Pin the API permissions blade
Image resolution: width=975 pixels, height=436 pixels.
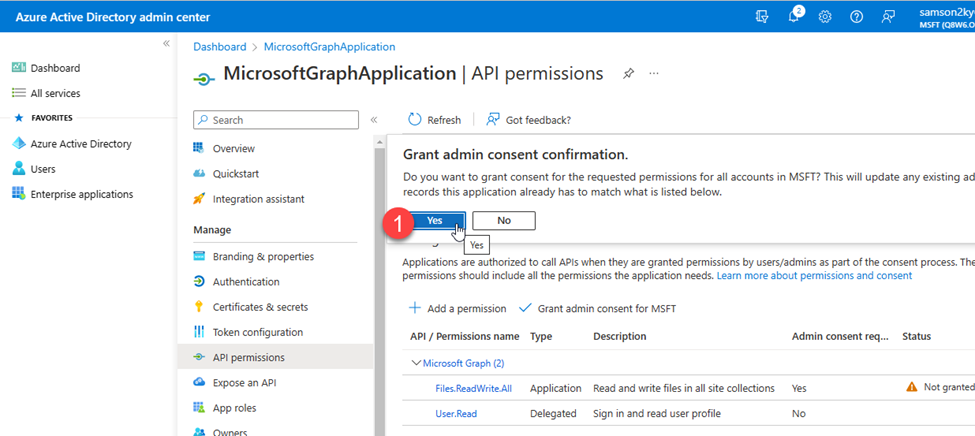click(628, 73)
